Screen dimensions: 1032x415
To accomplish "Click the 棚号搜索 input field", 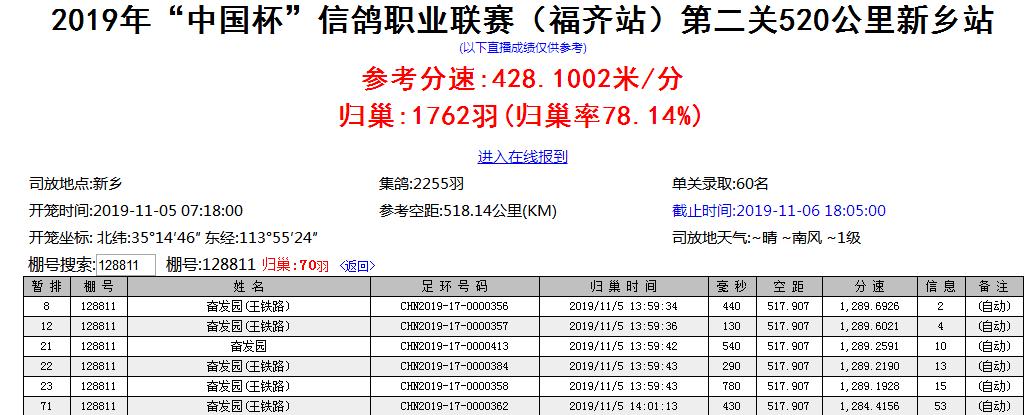I will [126, 266].
